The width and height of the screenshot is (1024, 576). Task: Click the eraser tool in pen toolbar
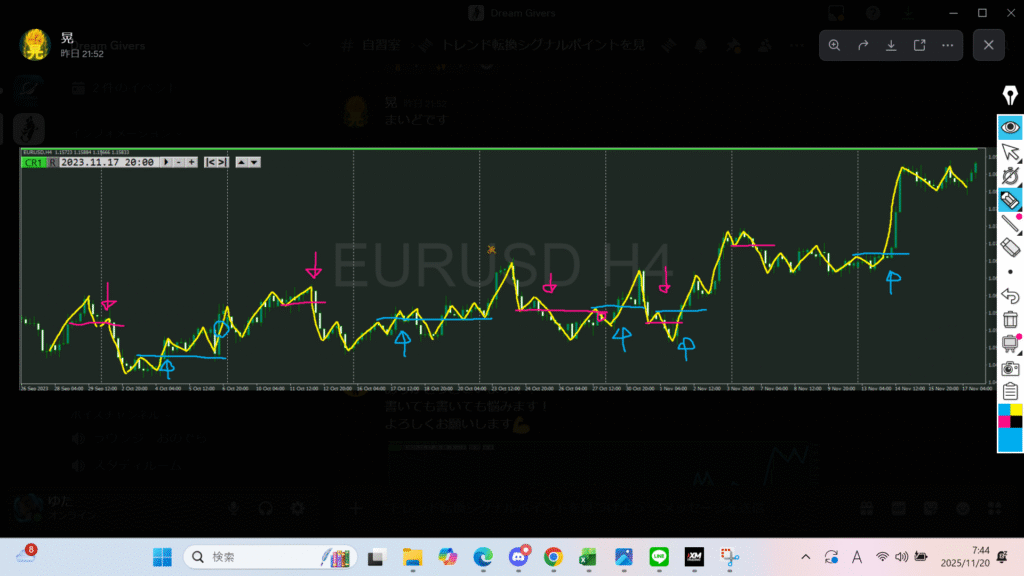[x=1010, y=246]
